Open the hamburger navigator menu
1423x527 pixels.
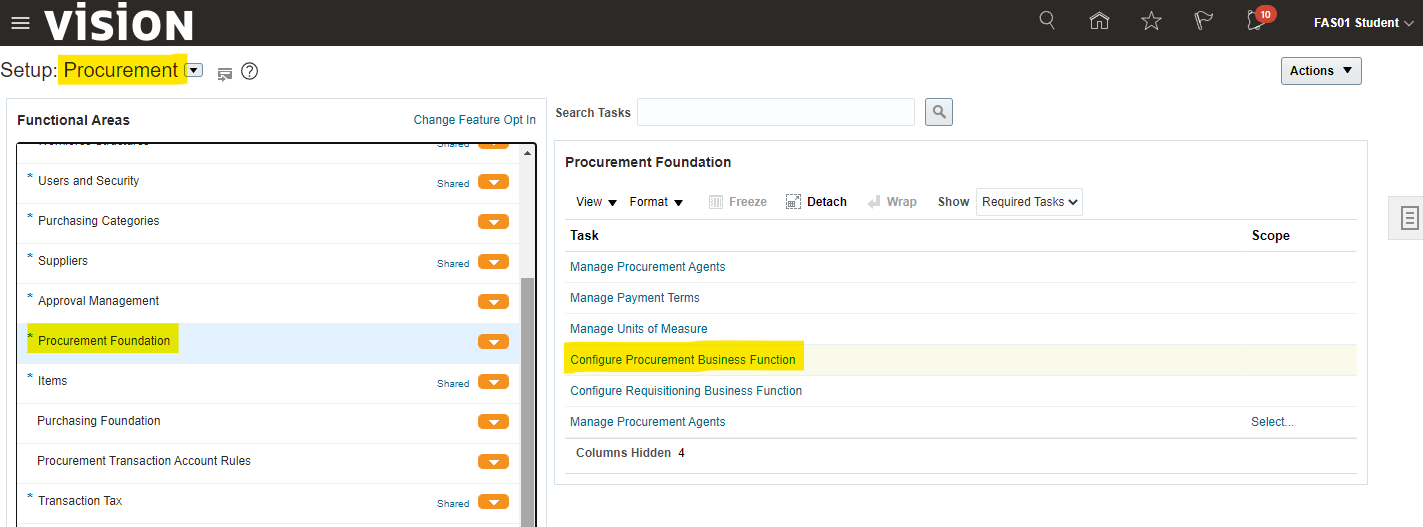click(x=20, y=23)
